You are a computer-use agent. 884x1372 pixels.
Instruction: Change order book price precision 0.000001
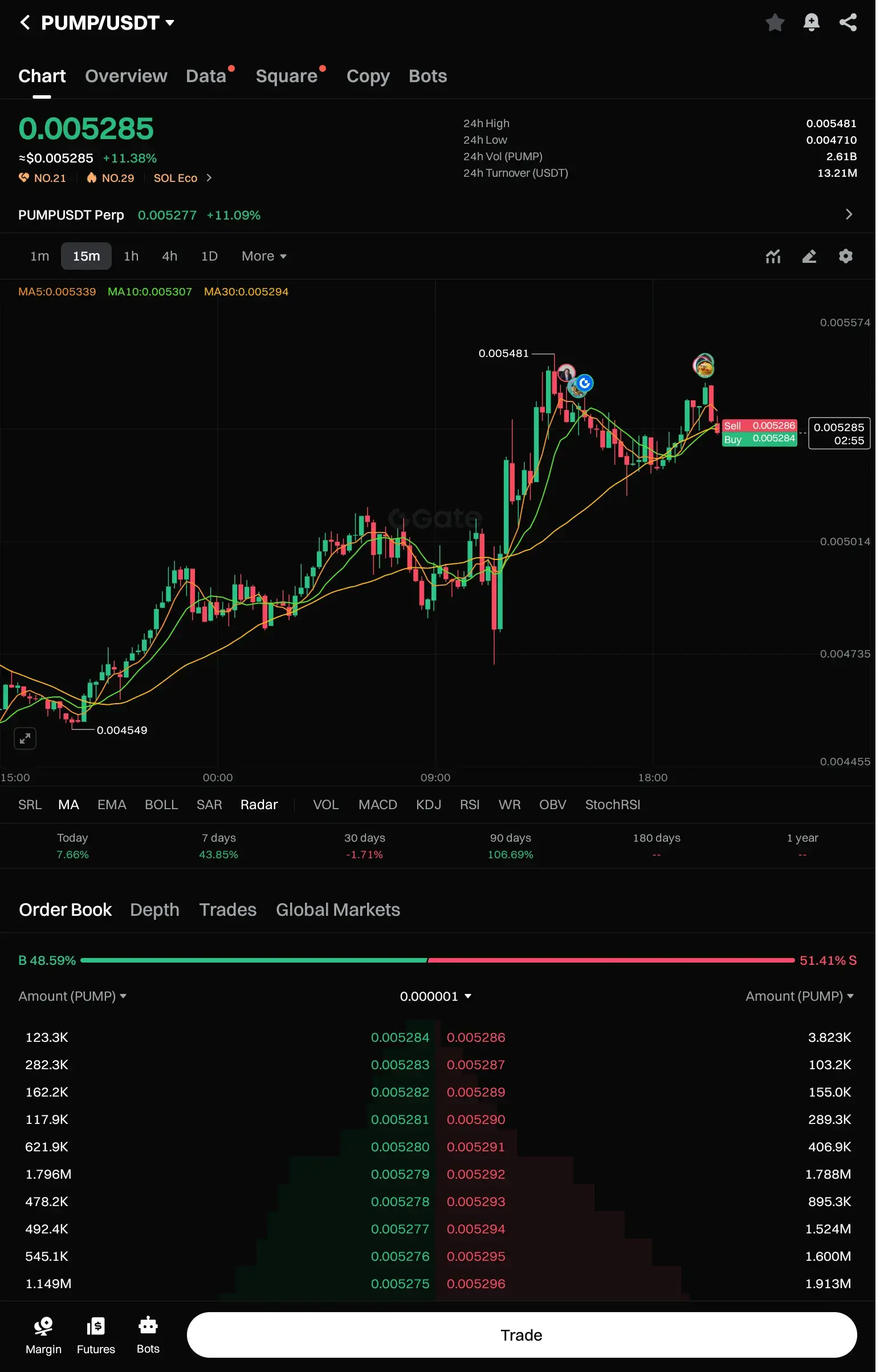pyautogui.click(x=435, y=996)
